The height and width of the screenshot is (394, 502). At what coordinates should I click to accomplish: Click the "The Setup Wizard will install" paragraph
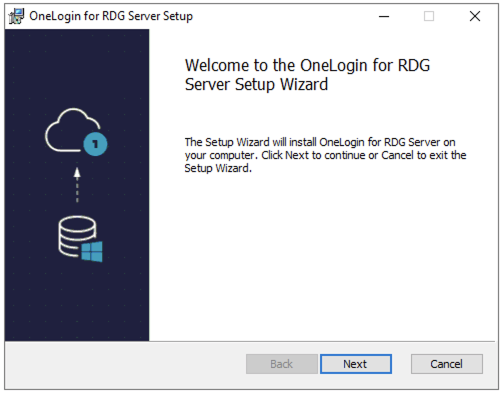coord(325,155)
